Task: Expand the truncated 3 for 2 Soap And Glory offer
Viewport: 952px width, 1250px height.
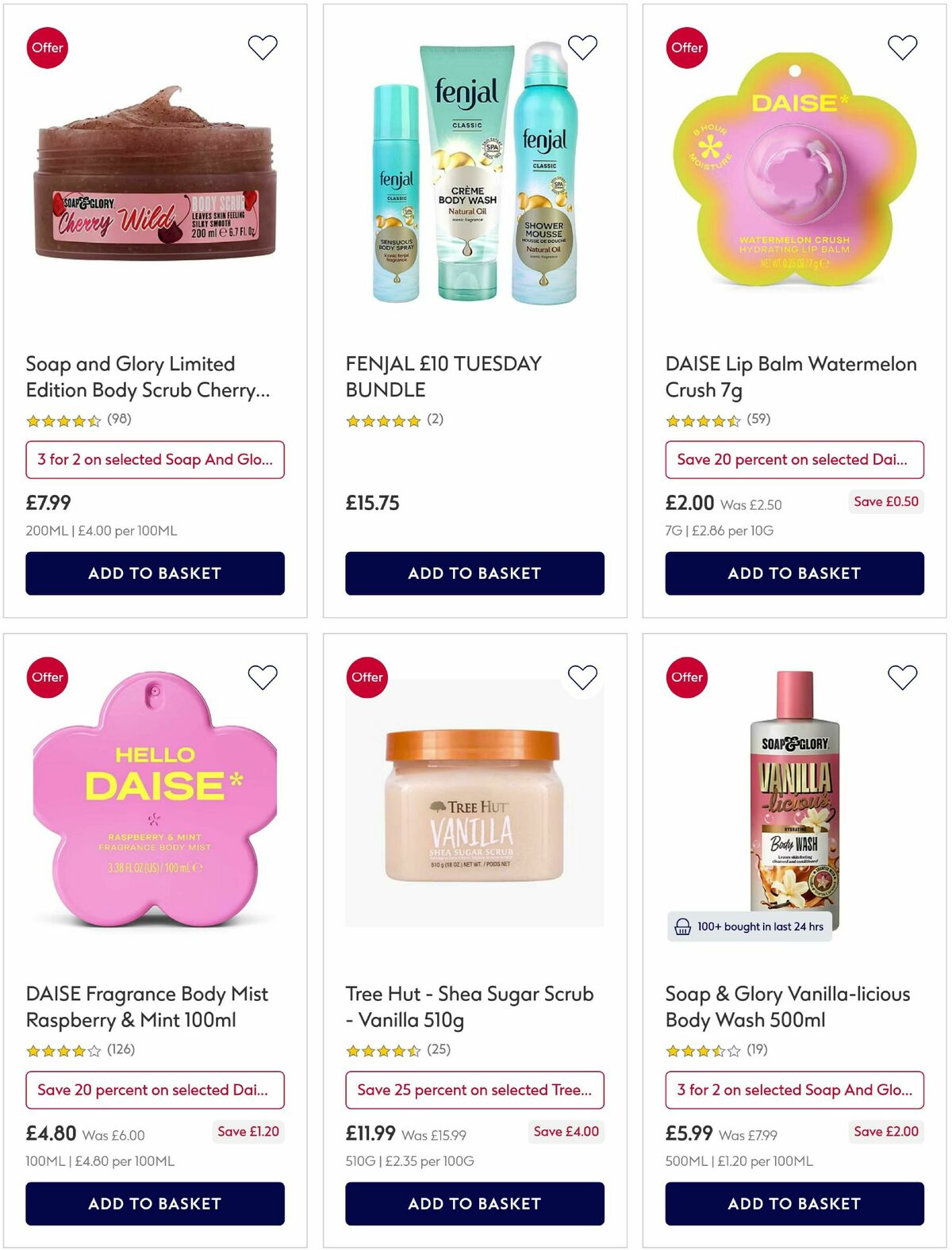Action: 155,460
